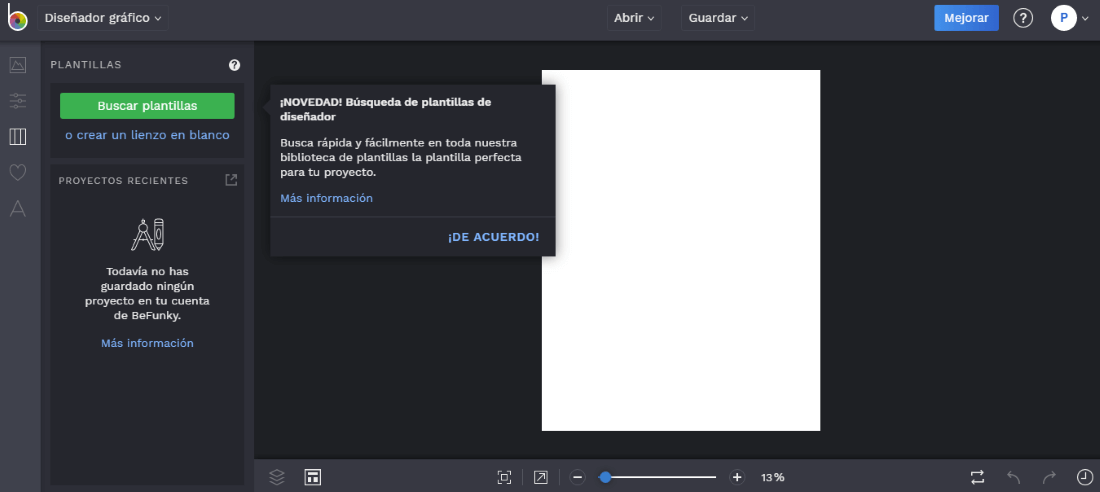Click the fit-to-screen icon
Image resolution: width=1100 pixels, height=492 pixels.
(504, 477)
